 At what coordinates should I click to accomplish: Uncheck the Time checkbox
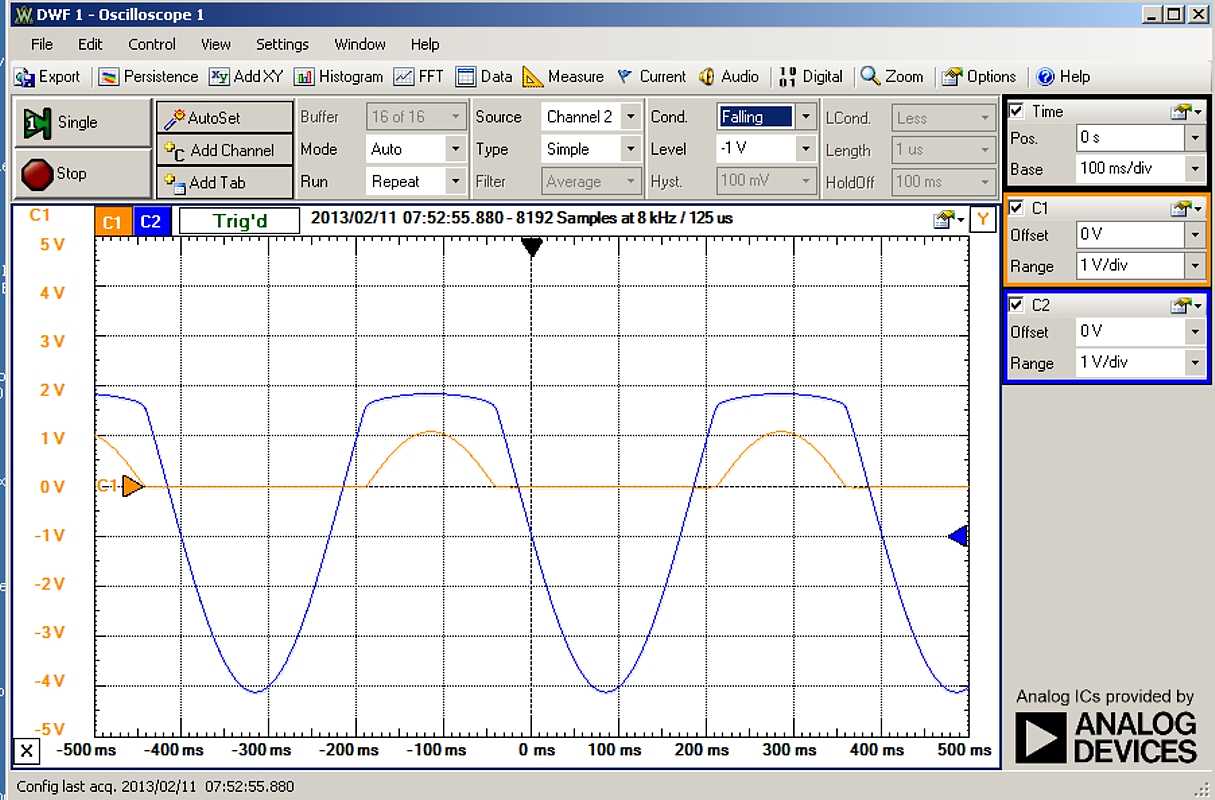[1017, 111]
